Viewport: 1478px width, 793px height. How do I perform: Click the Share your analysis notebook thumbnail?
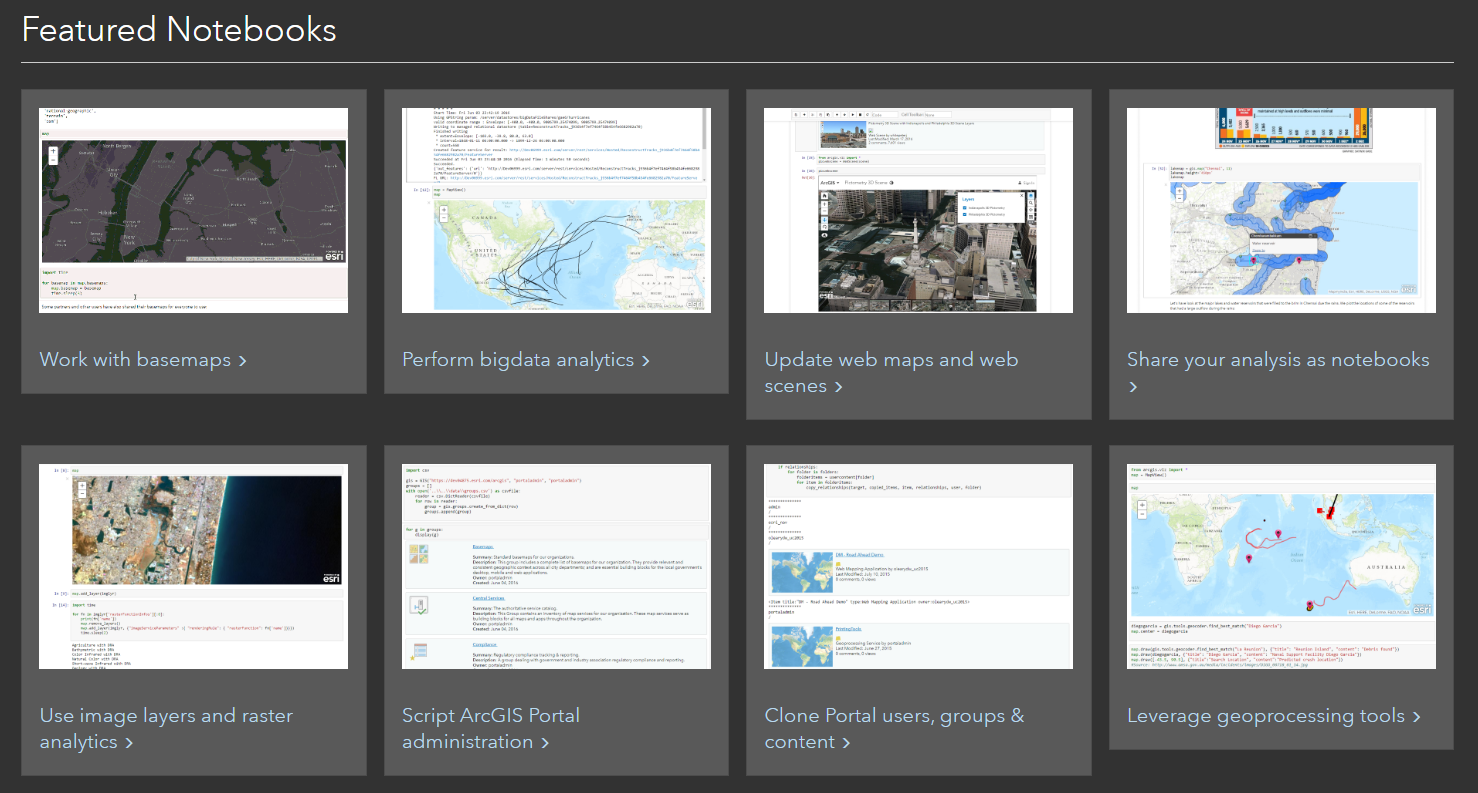coord(1282,211)
